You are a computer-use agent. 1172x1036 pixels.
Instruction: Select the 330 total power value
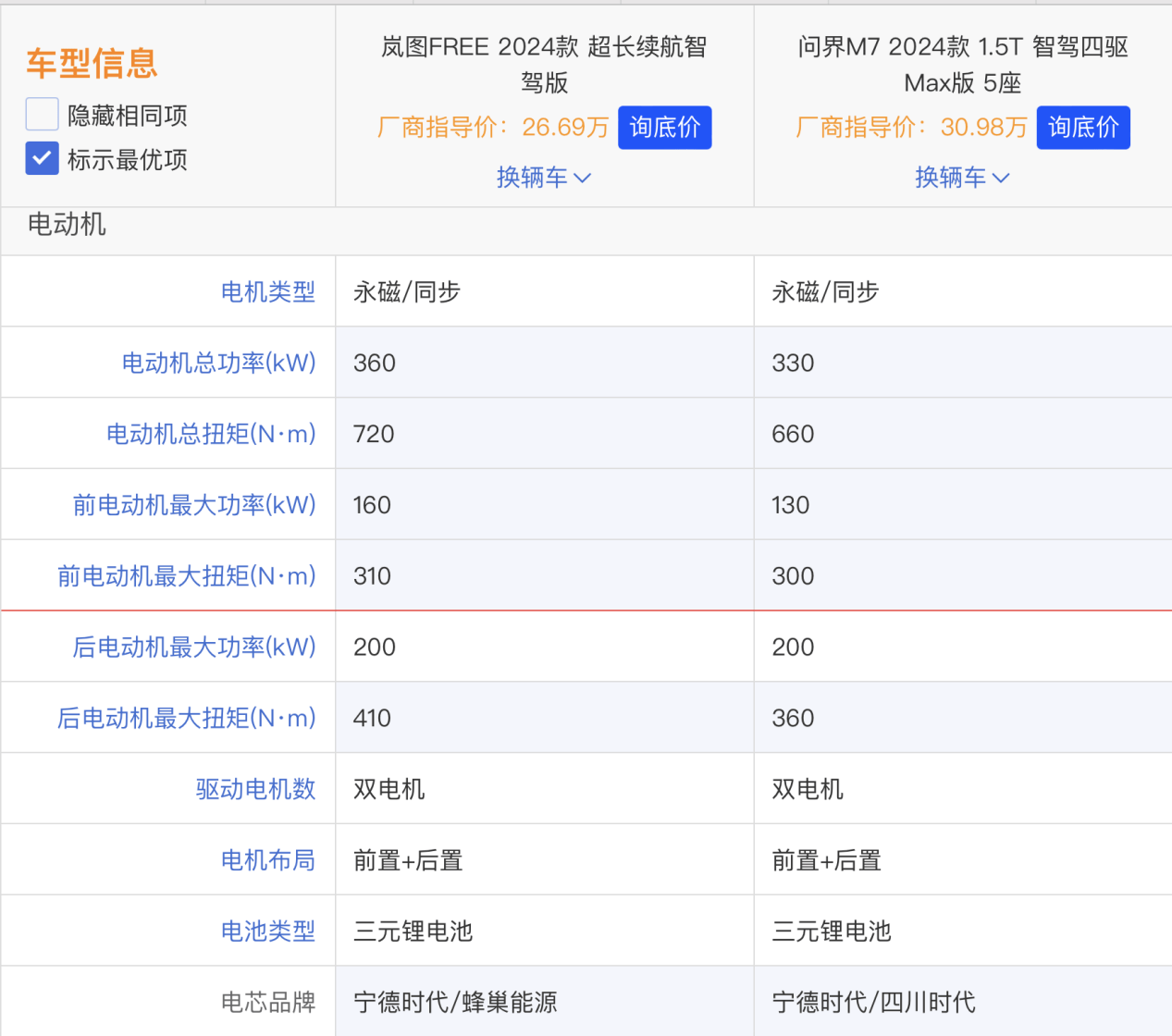click(x=793, y=363)
